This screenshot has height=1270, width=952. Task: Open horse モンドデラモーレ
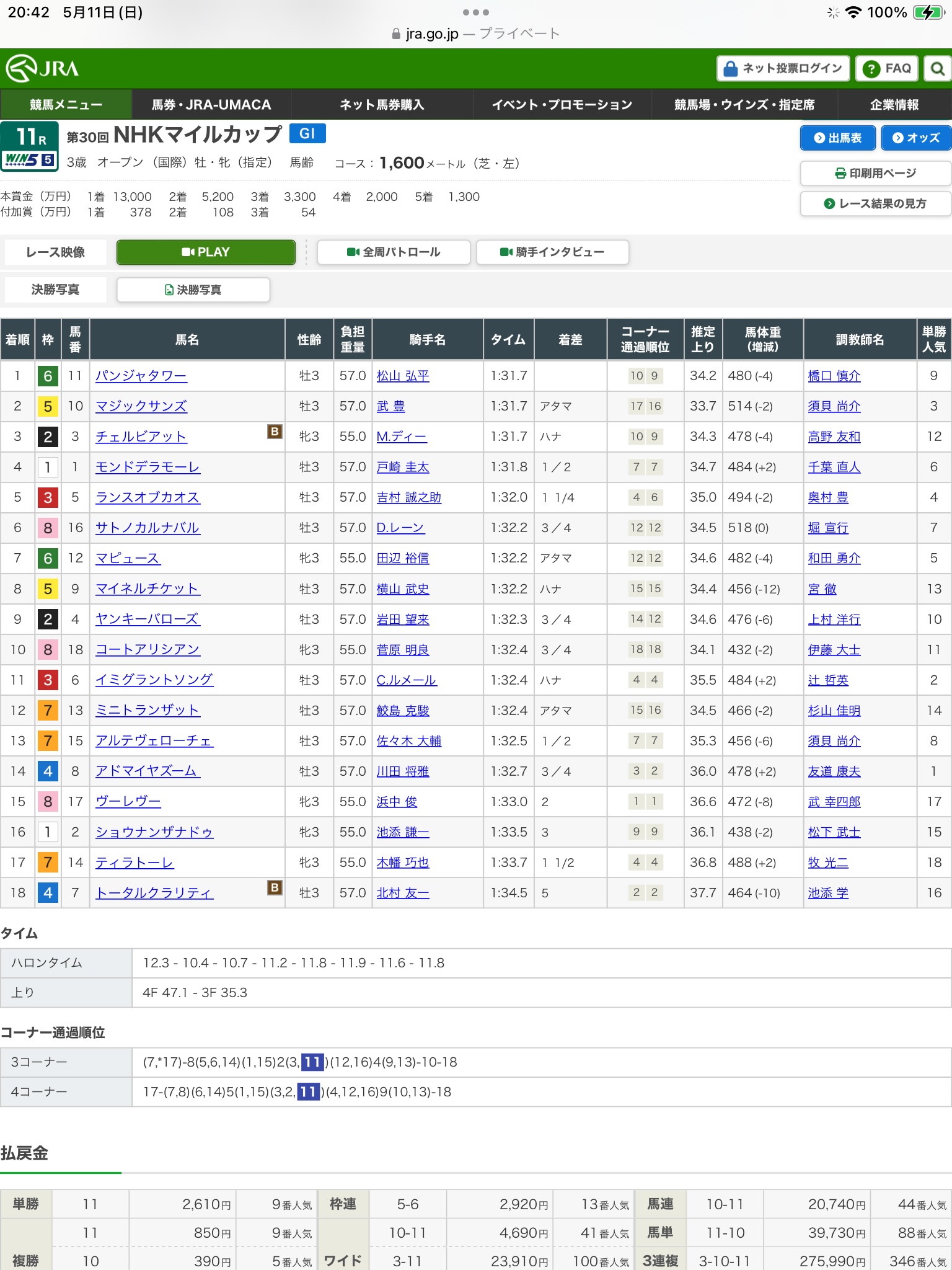[148, 467]
